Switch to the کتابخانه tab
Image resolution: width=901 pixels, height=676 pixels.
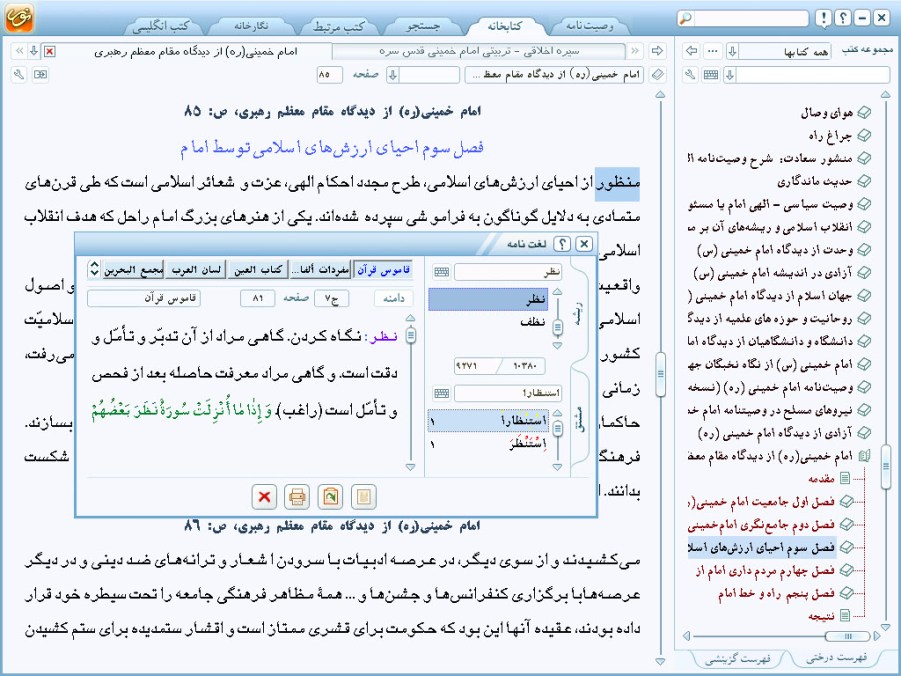[x=505, y=26]
